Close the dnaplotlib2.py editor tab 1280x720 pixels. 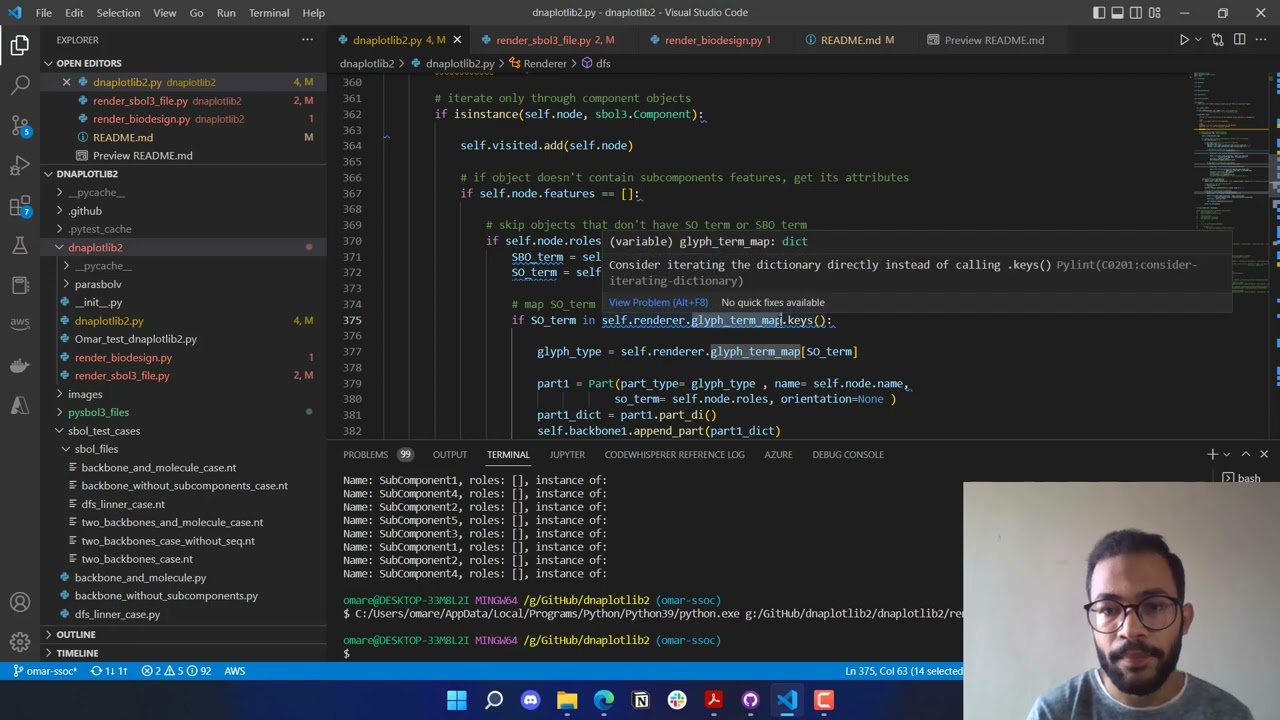[x=457, y=40]
